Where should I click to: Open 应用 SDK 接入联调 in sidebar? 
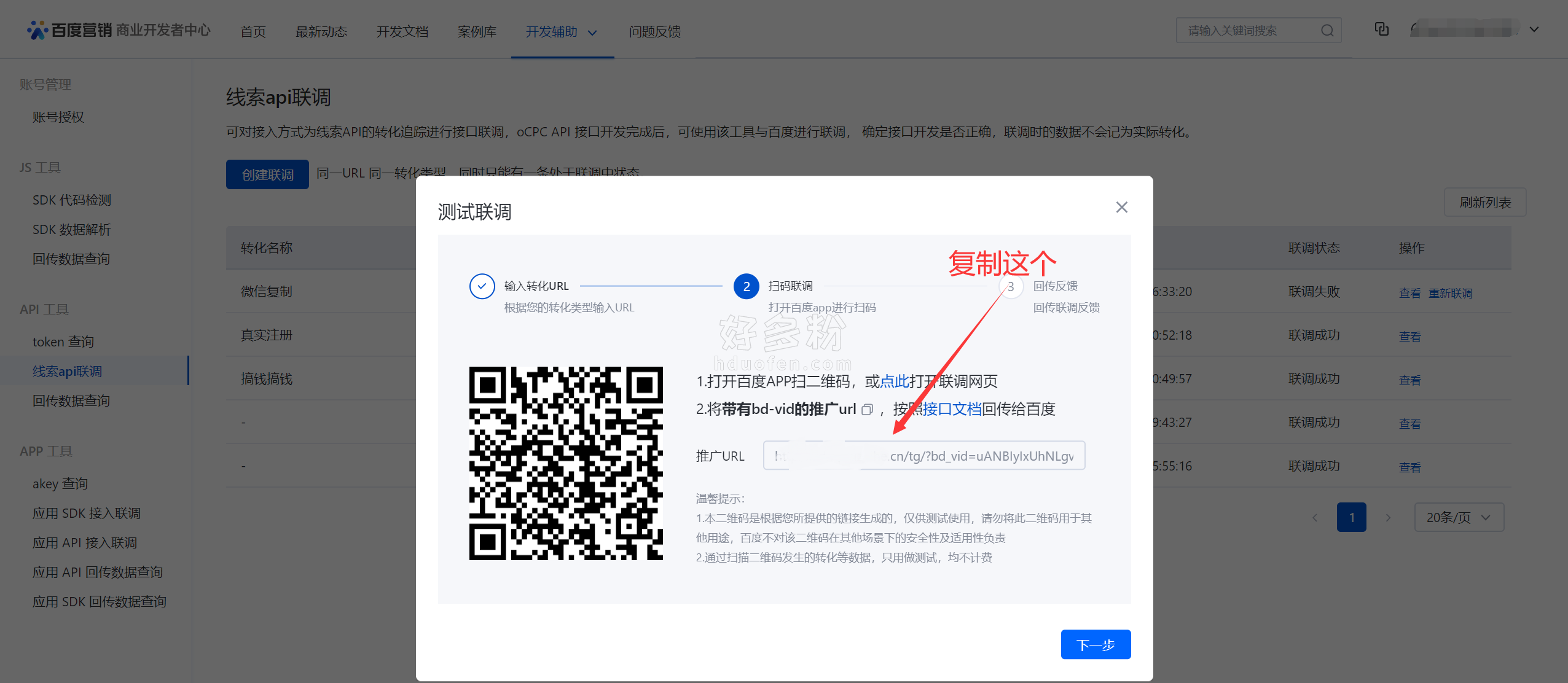[x=87, y=513]
